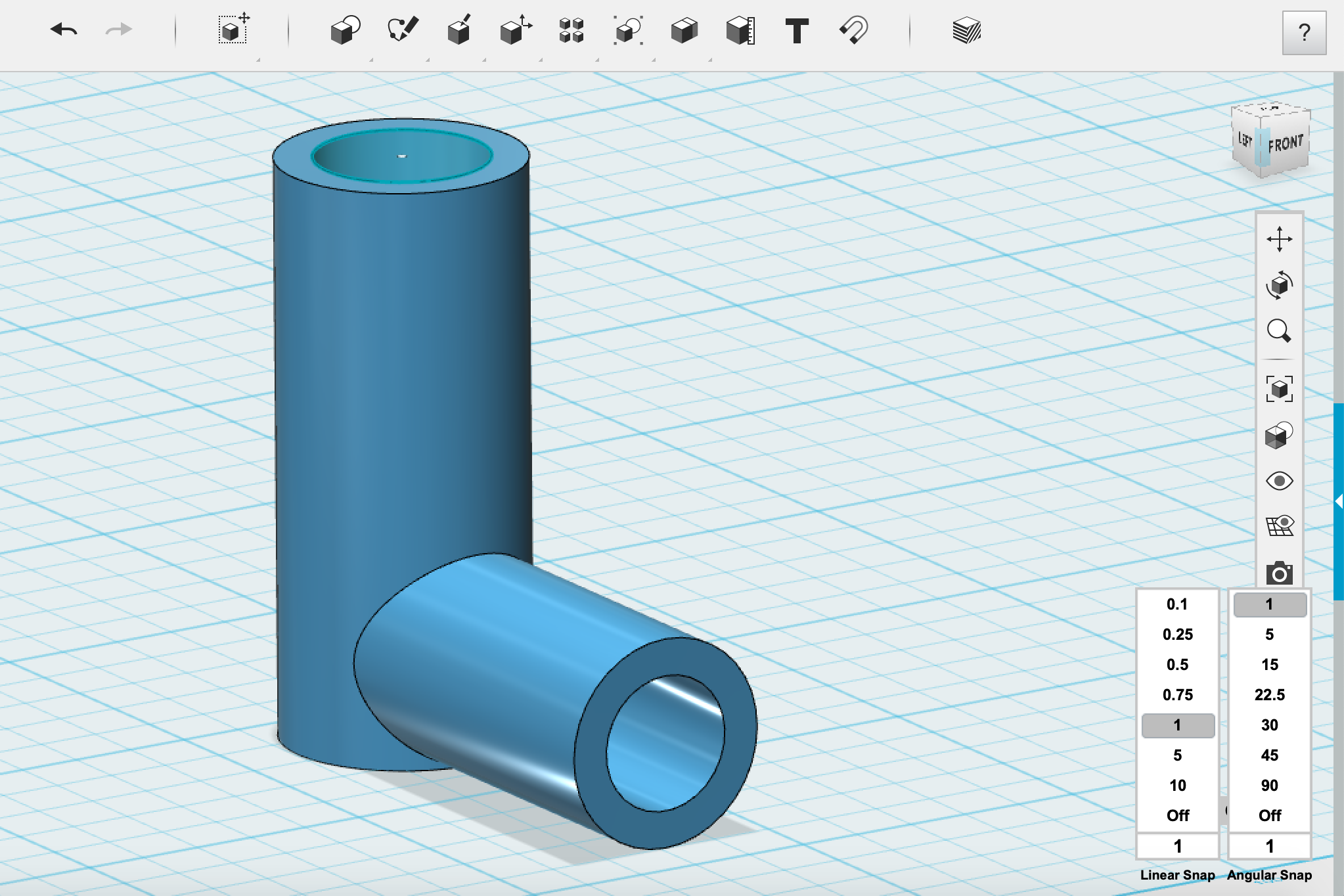Redo the undone action
This screenshot has height=896, width=1344.
[119, 30]
